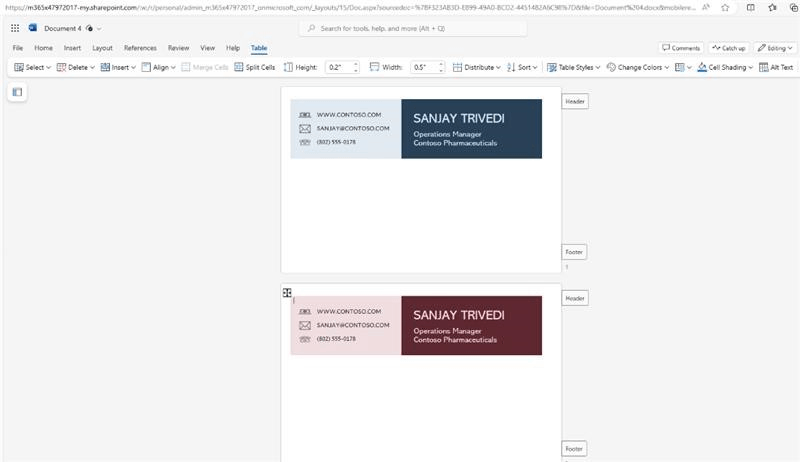
Task: Increase column Width with the up arrow
Action: pyautogui.click(x=441, y=64)
